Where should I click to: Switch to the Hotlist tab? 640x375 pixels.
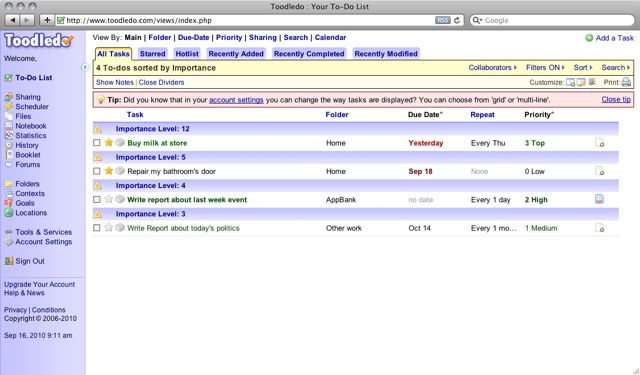pos(187,53)
